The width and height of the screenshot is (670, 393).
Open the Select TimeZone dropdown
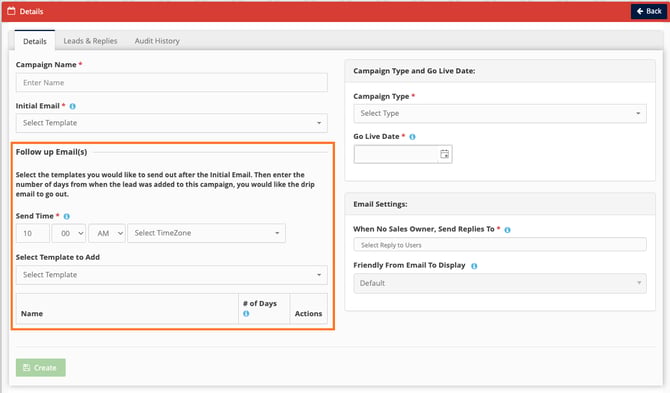[206, 233]
